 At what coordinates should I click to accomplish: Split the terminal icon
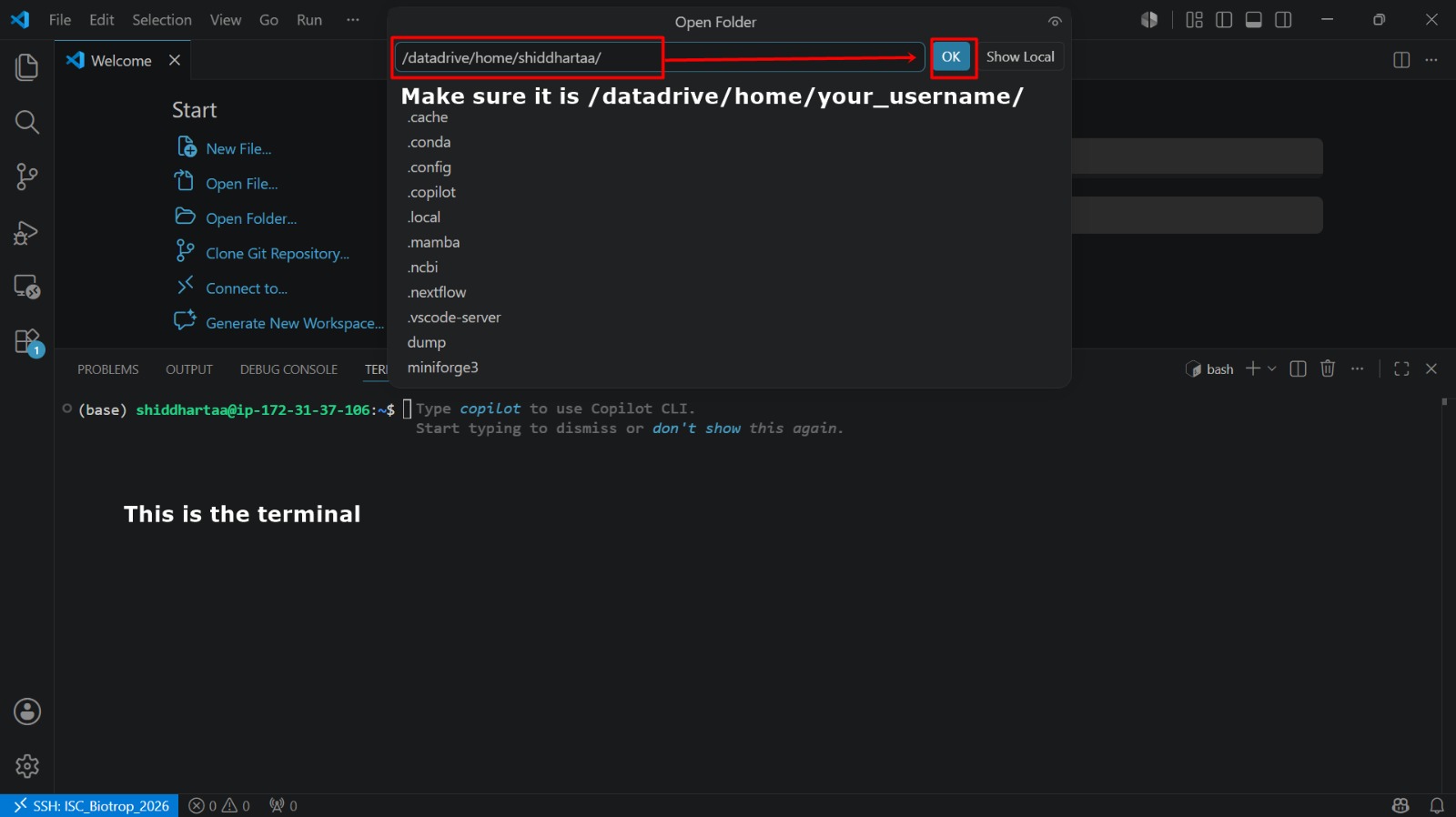pos(1299,368)
